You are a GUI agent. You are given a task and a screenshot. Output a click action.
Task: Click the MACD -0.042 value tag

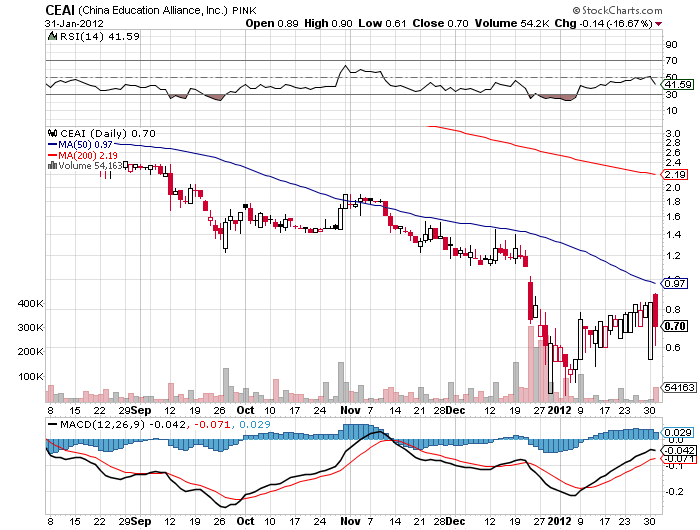680,451
